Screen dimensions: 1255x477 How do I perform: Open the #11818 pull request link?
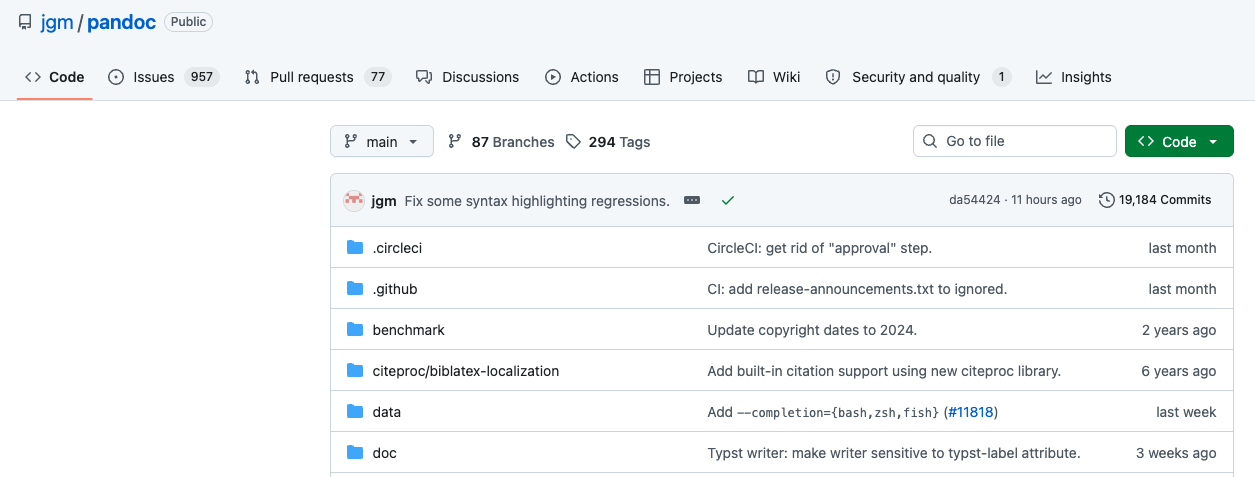pyautogui.click(x=971, y=412)
